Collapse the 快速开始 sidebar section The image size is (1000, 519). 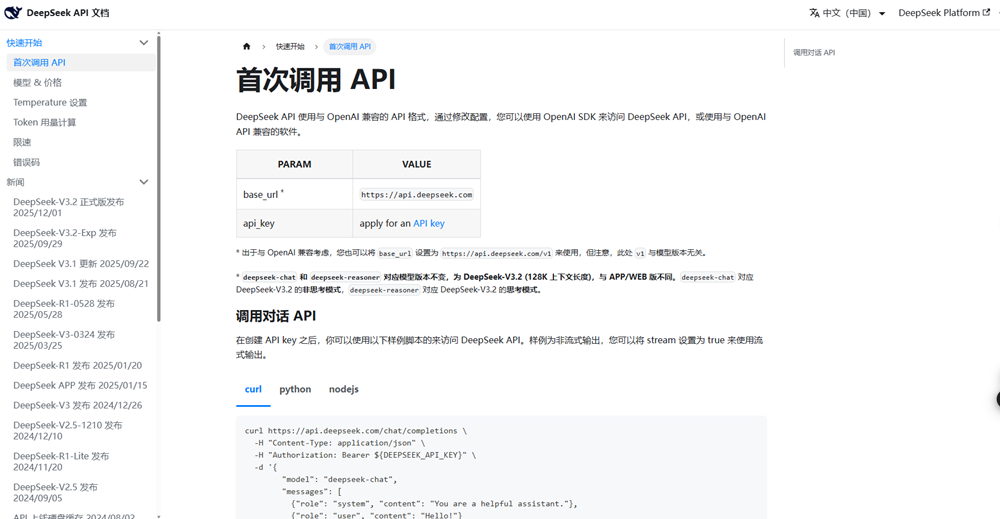pos(143,43)
